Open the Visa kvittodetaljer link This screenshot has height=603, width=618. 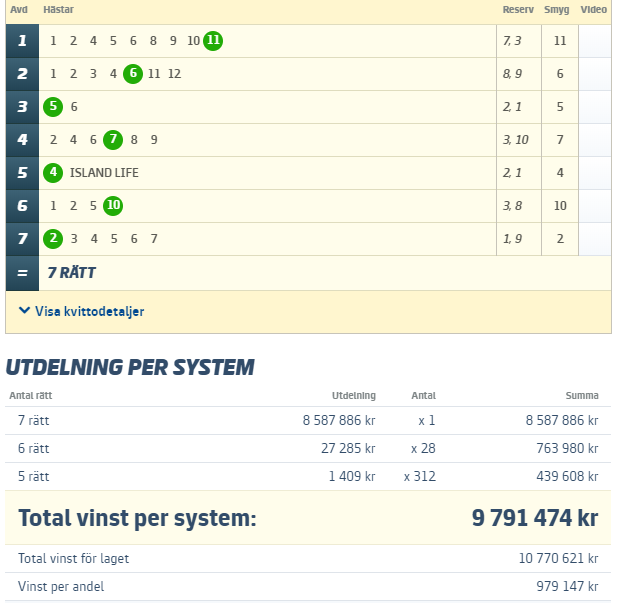(x=89, y=311)
